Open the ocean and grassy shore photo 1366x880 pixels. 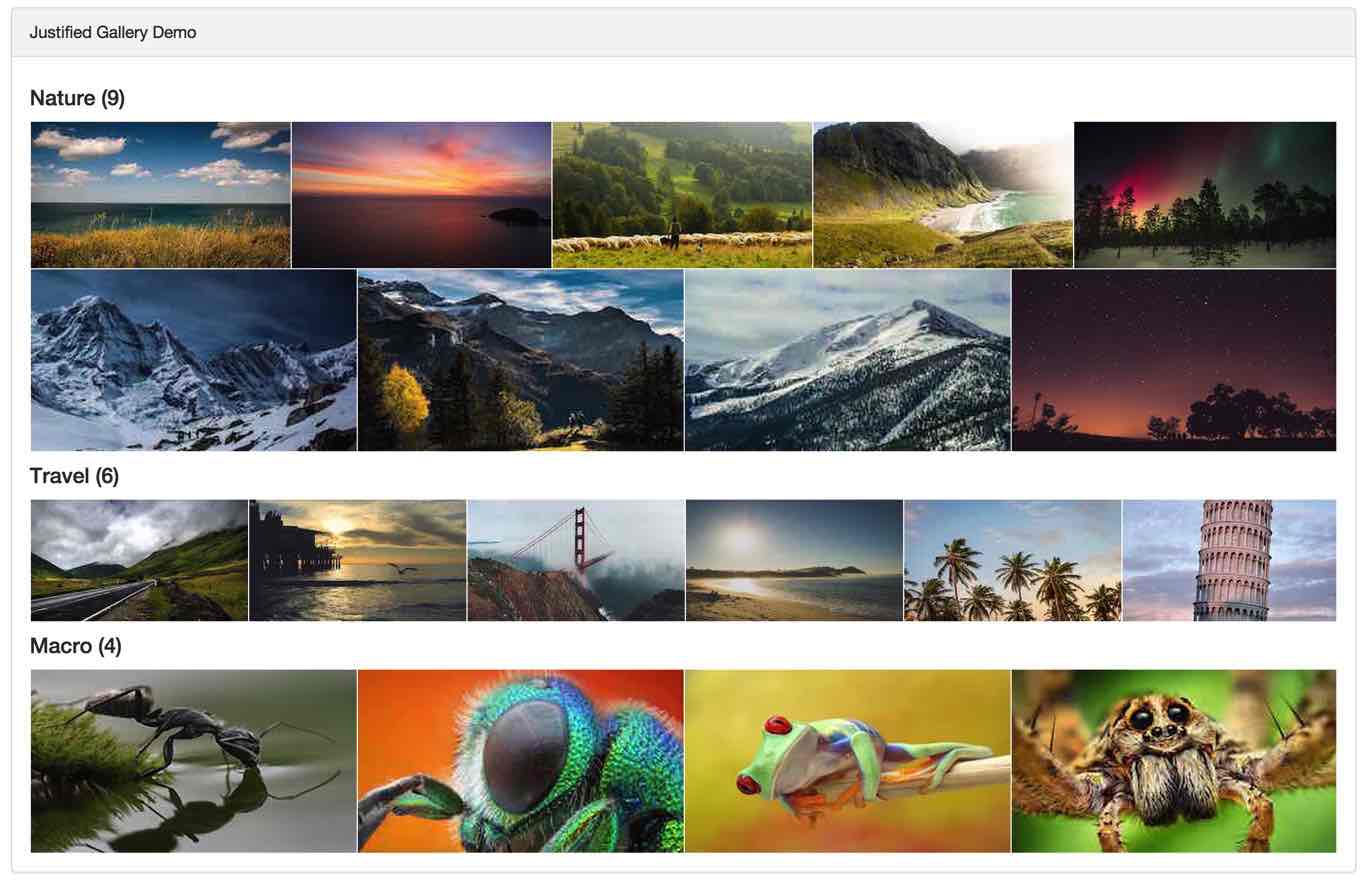click(x=160, y=195)
